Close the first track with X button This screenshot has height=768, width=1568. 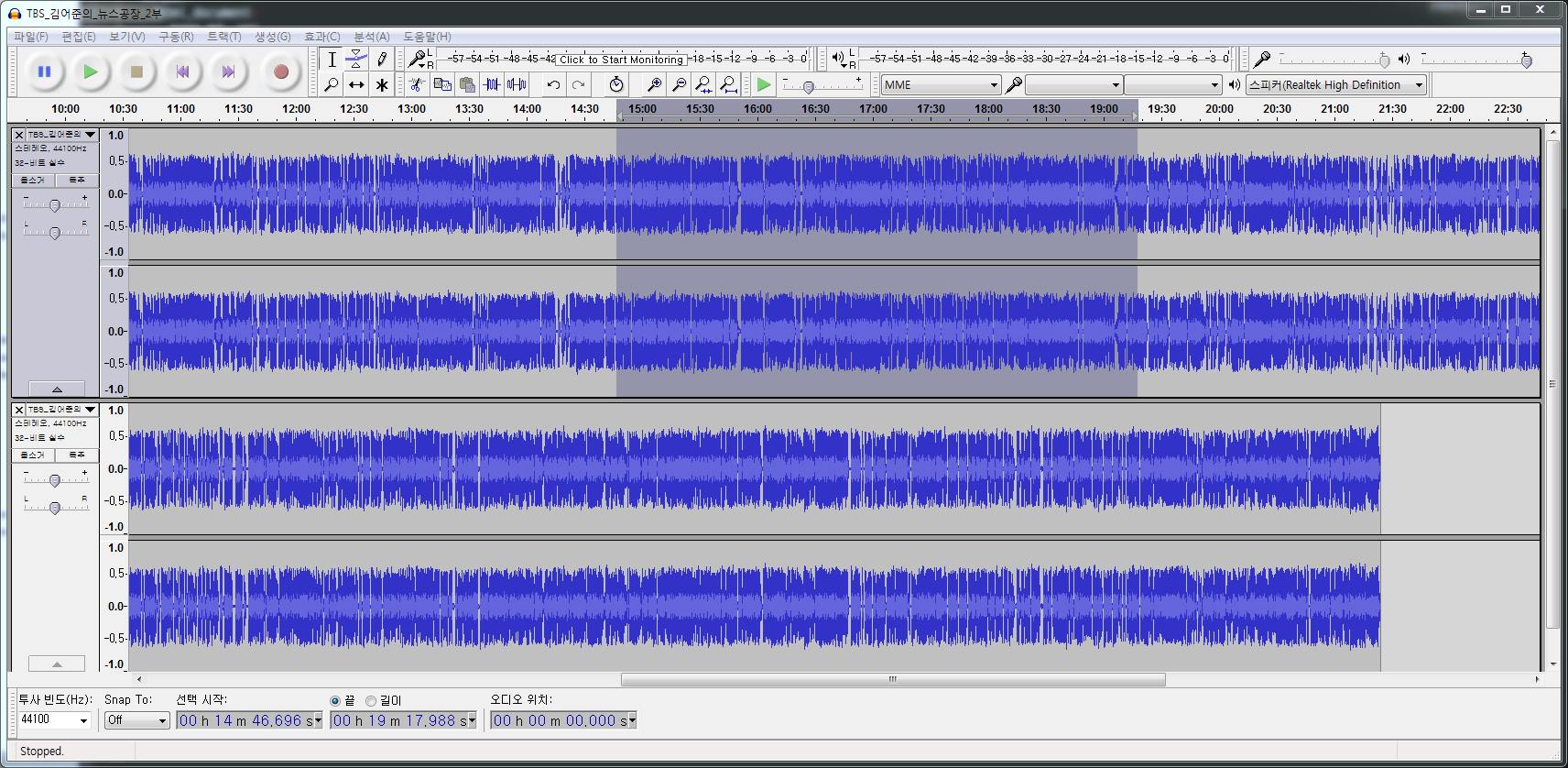(x=19, y=135)
